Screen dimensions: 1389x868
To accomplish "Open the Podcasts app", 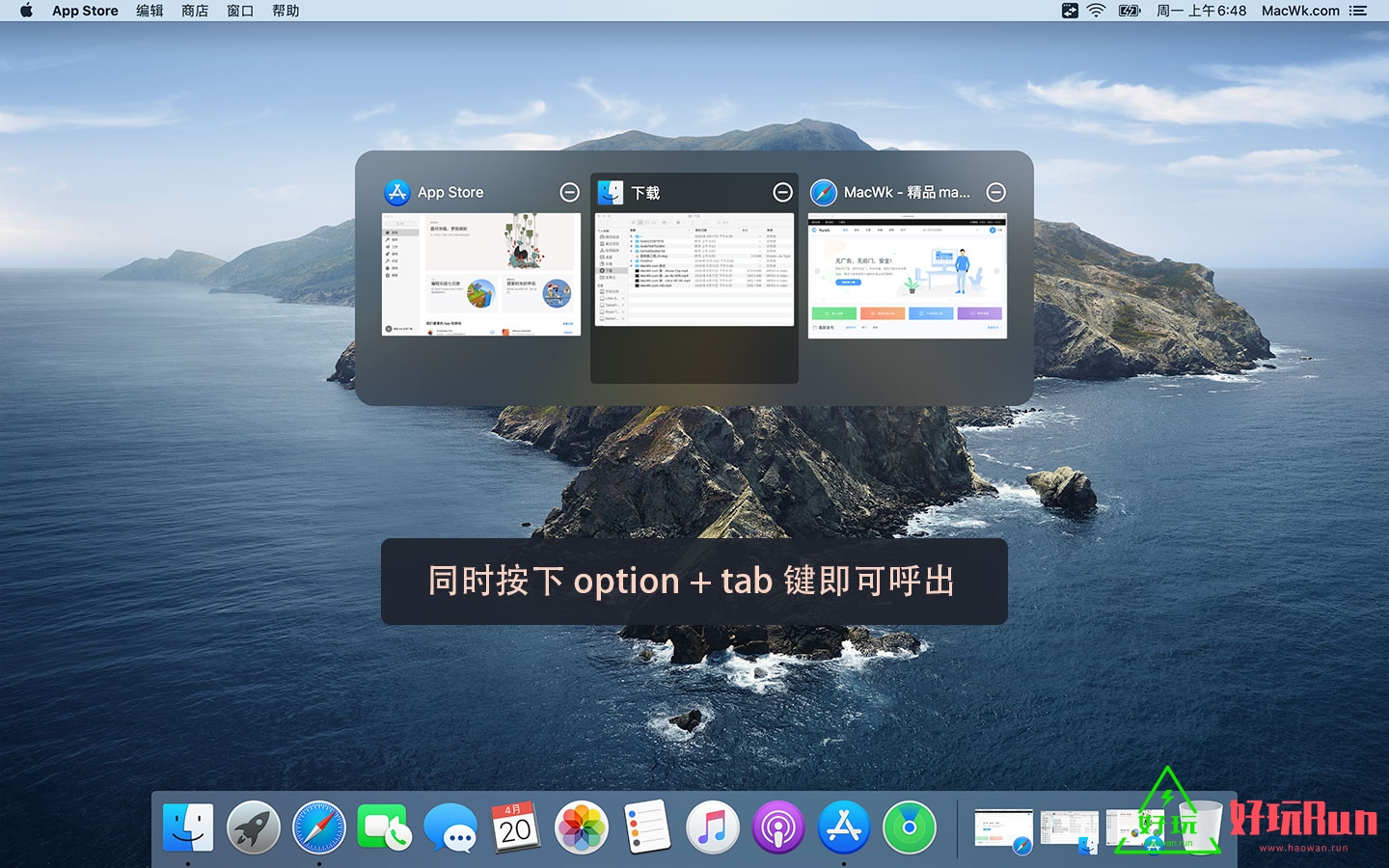I will point(777,827).
